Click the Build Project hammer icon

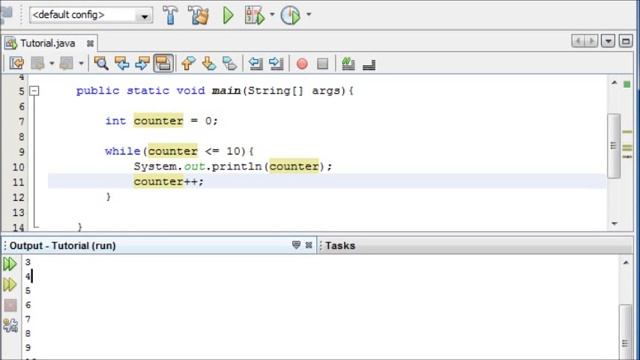click(x=170, y=15)
